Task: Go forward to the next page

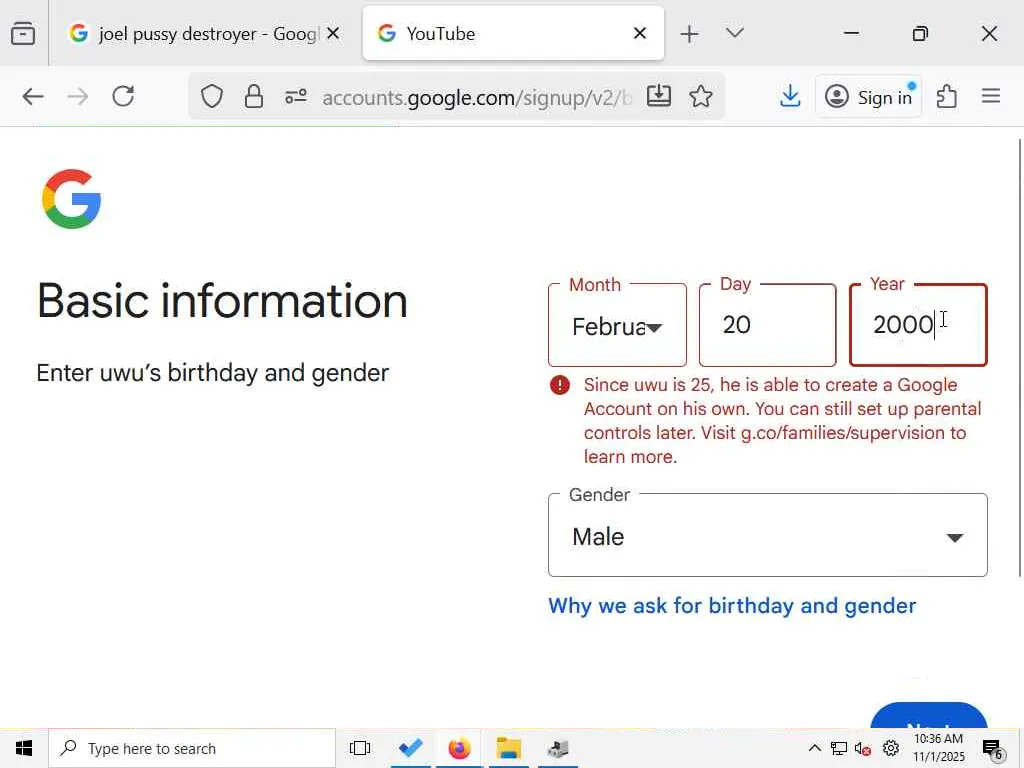Action: (78, 97)
